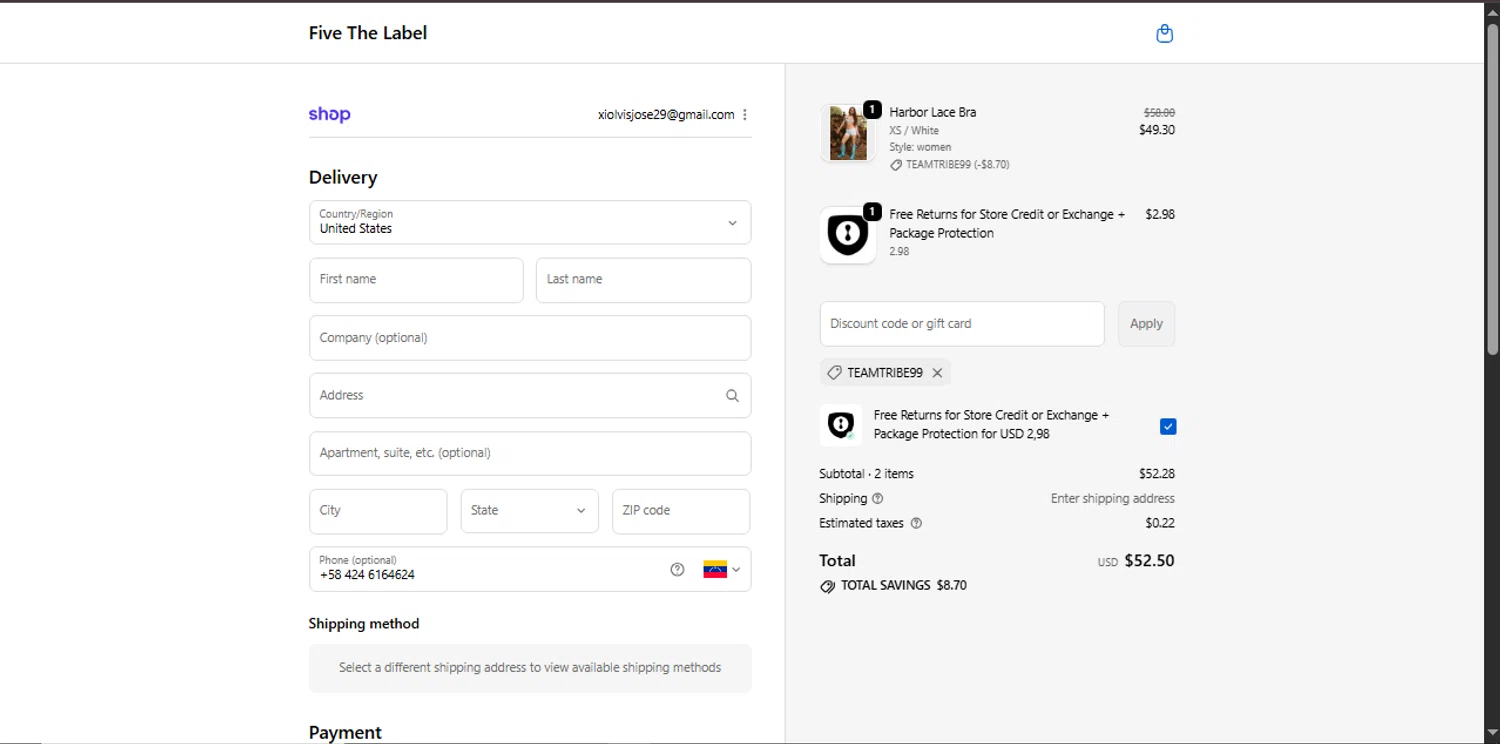Image resolution: width=1500 pixels, height=744 pixels.
Task: Click the Five The Label store name
Action: coord(368,33)
